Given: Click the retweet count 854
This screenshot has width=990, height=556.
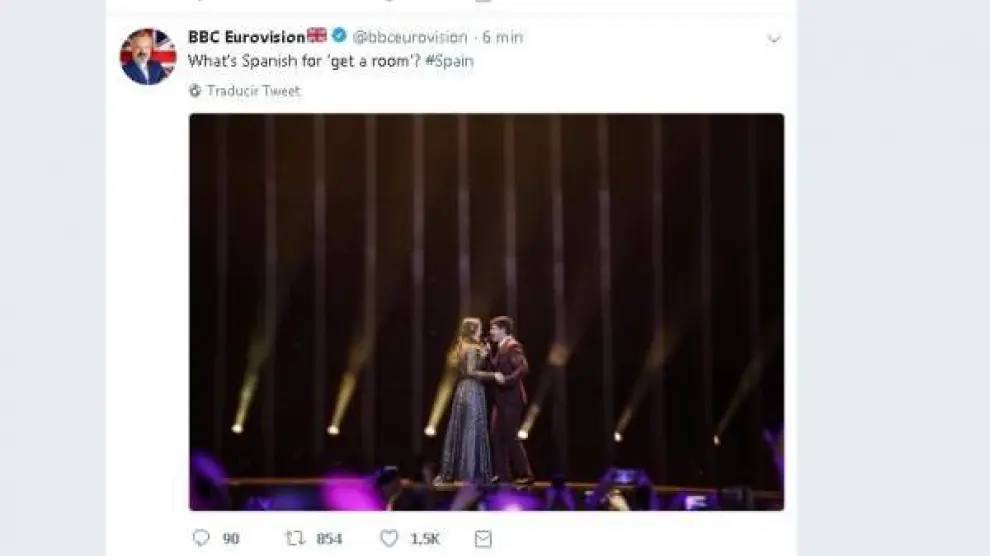Looking at the screenshot, I should click(329, 538).
